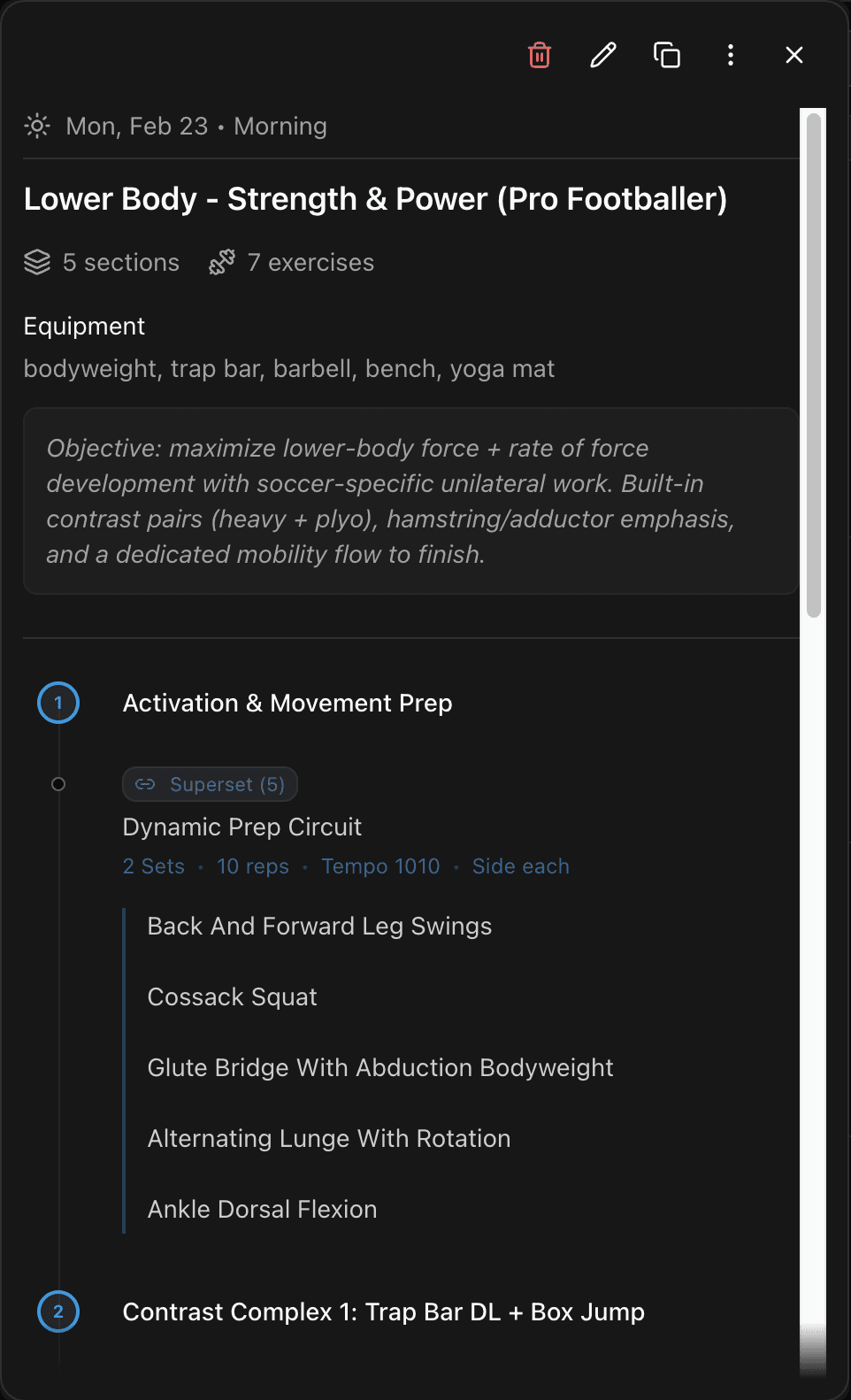Duplicate the workout via the copy icon

tap(666, 55)
